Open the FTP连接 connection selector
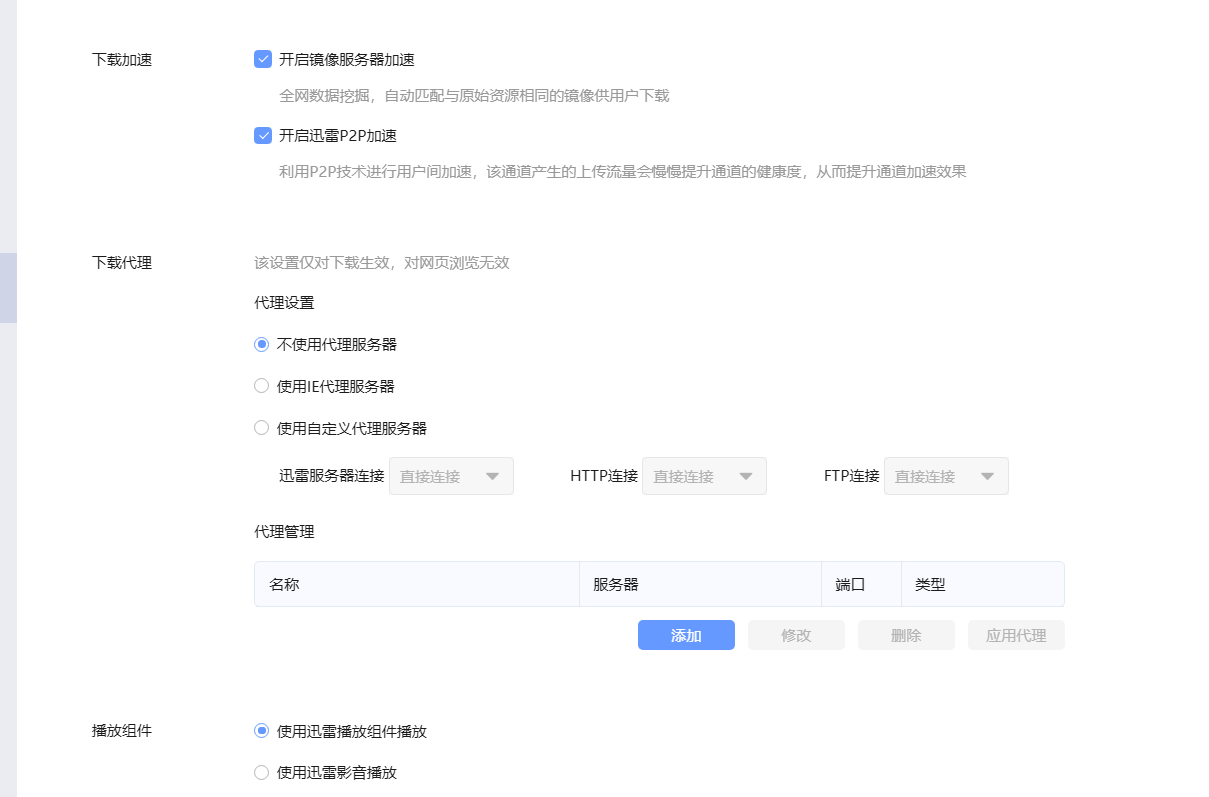Image resolution: width=1209 pixels, height=797 pixels. coord(945,476)
